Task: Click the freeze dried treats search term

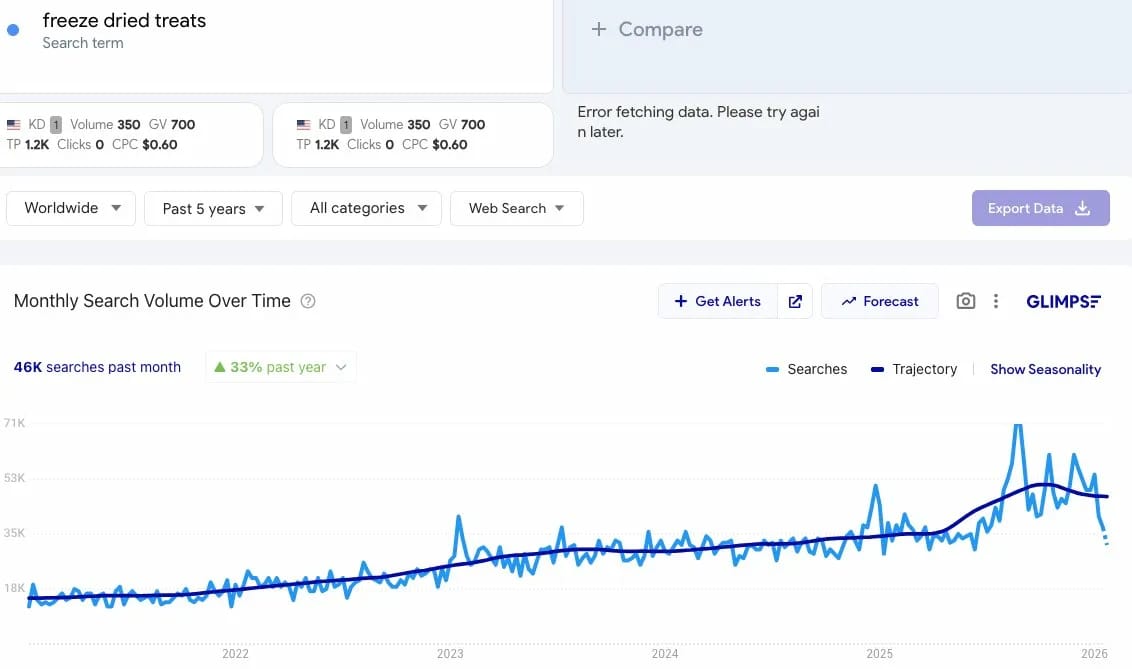Action: click(124, 20)
